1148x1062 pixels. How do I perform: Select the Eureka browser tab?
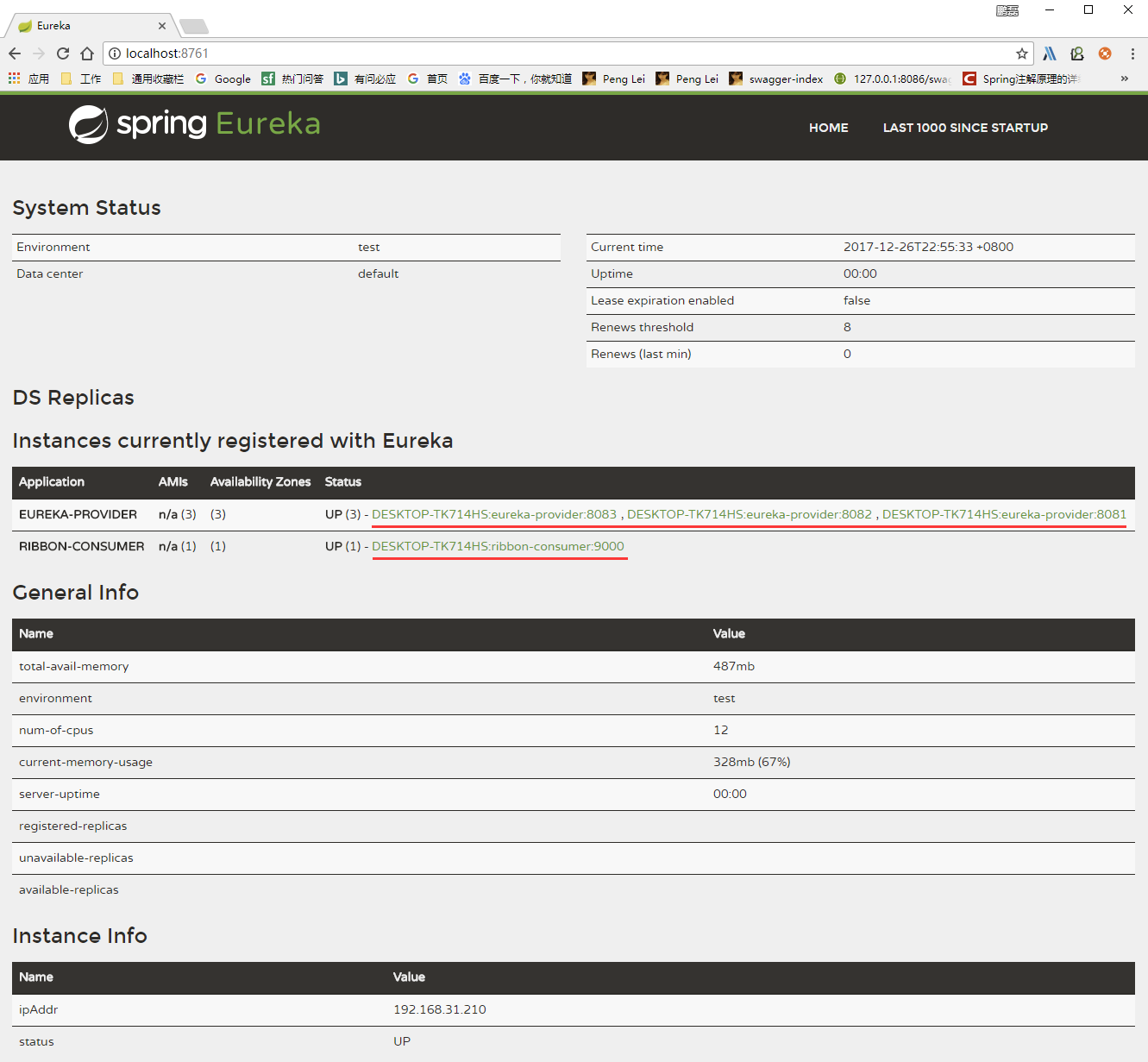click(91, 26)
